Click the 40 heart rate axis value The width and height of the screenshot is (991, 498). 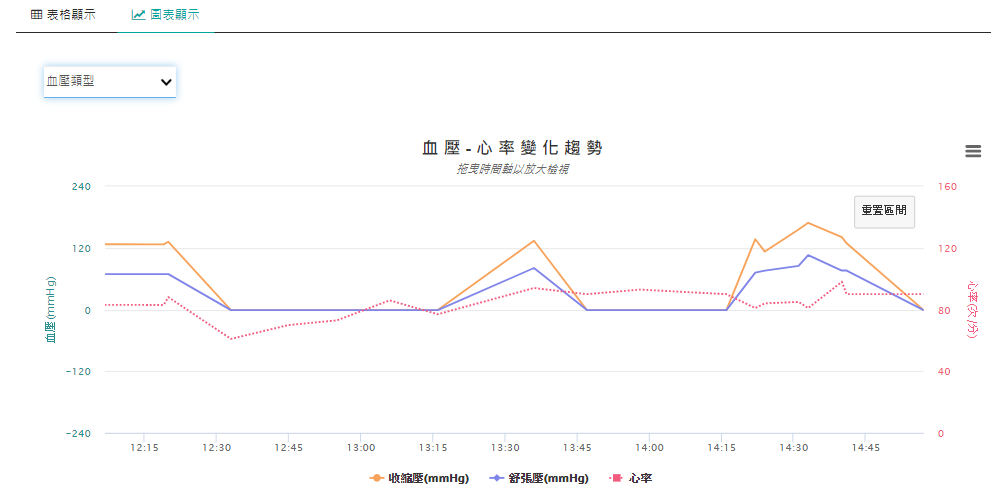point(944,372)
